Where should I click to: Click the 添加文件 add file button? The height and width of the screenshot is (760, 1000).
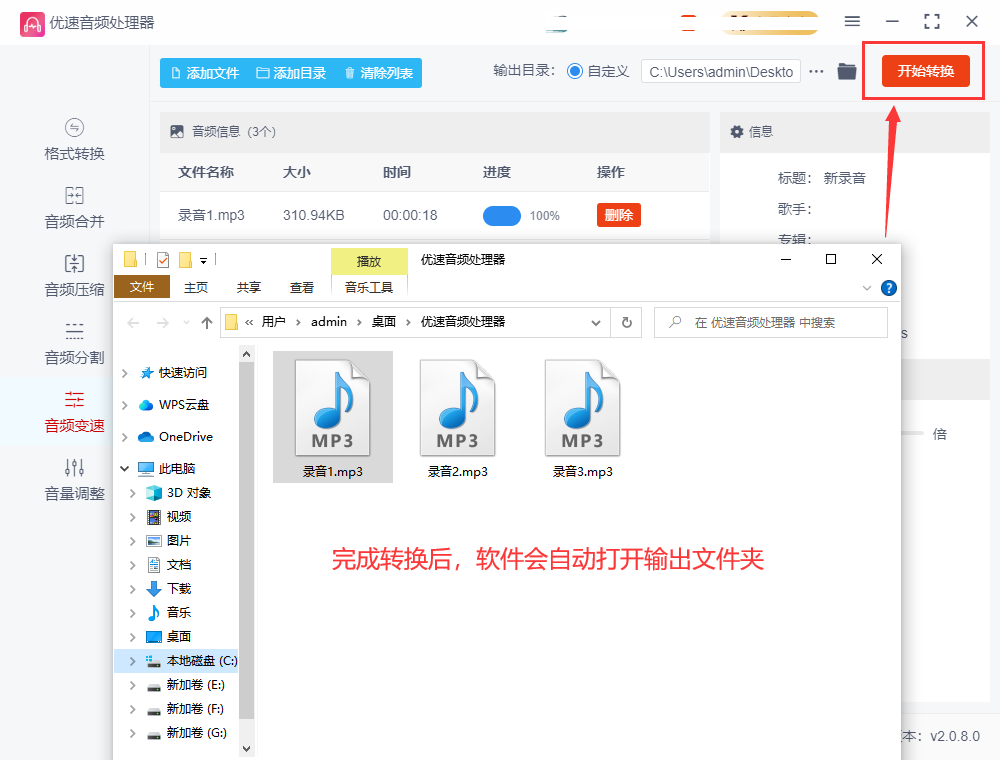[x=205, y=73]
